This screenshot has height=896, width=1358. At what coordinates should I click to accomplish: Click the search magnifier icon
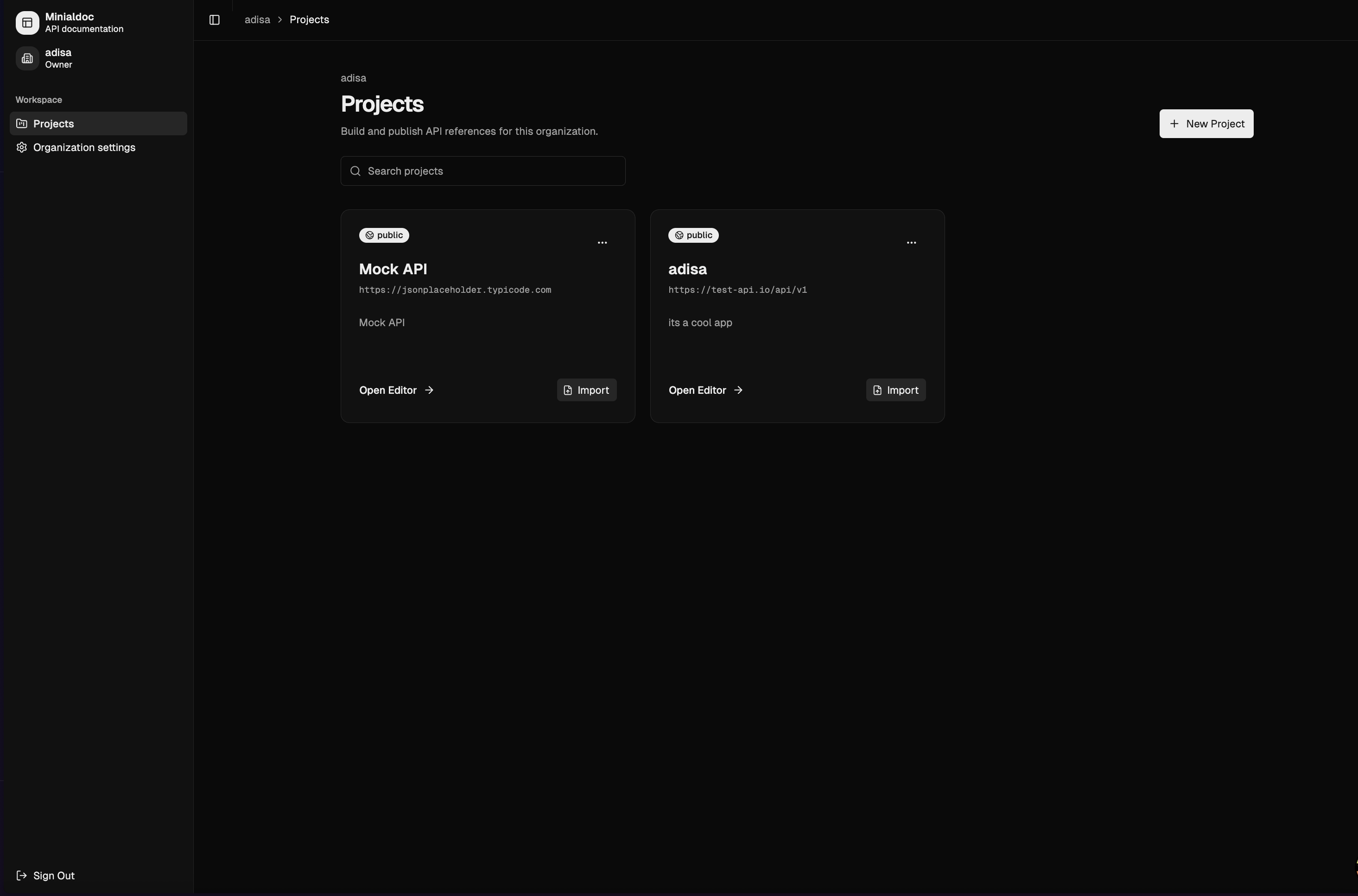[x=355, y=171]
